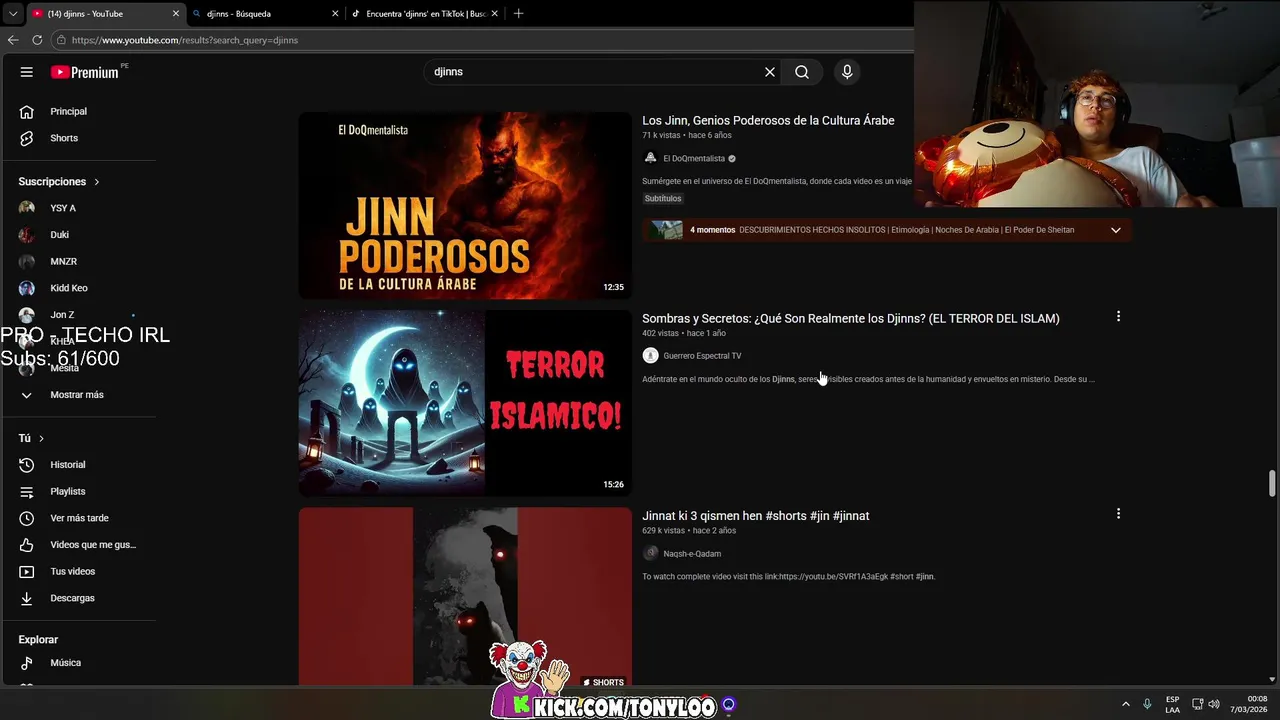Start voice search with the microphone icon

(x=847, y=72)
